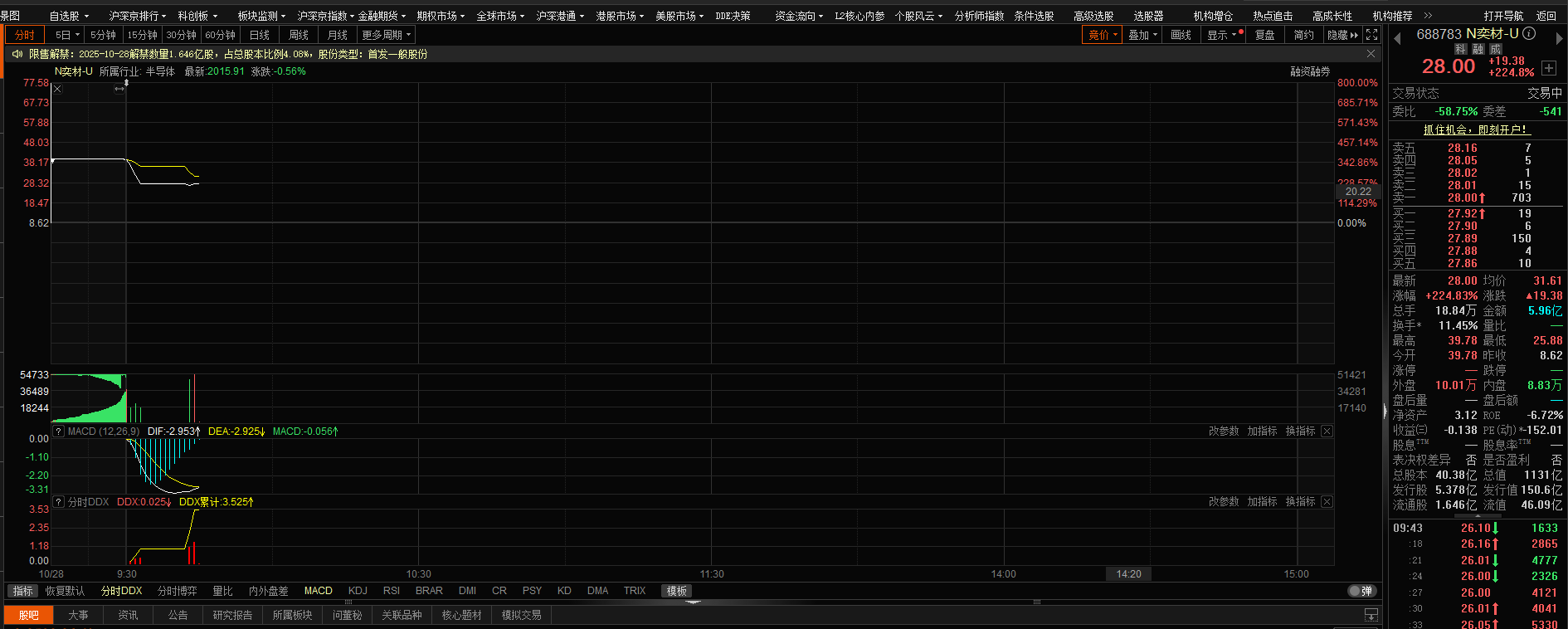Collapse the quote details with small up arrow
1568x629 pixels.
pos(1477,516)
